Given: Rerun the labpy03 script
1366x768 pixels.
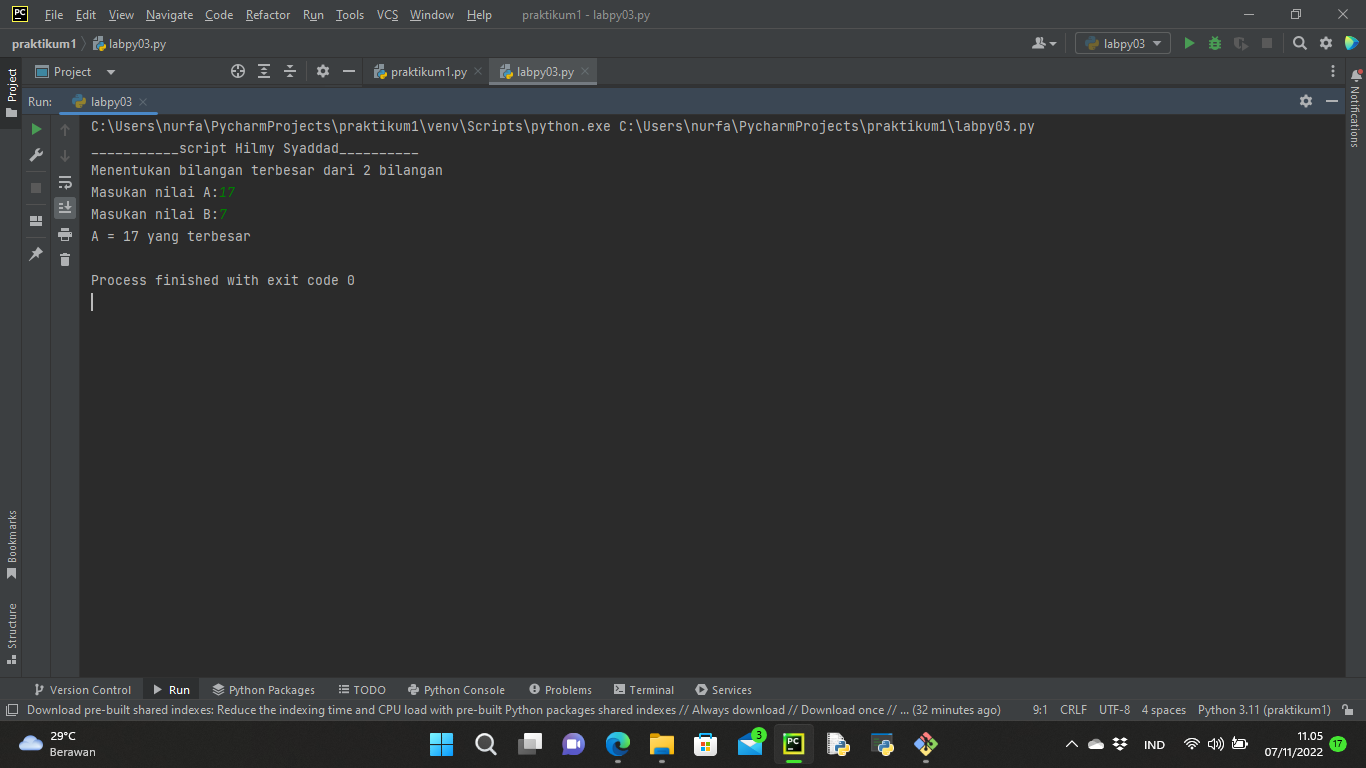Looking at the screenshot, I should [35, 129].
